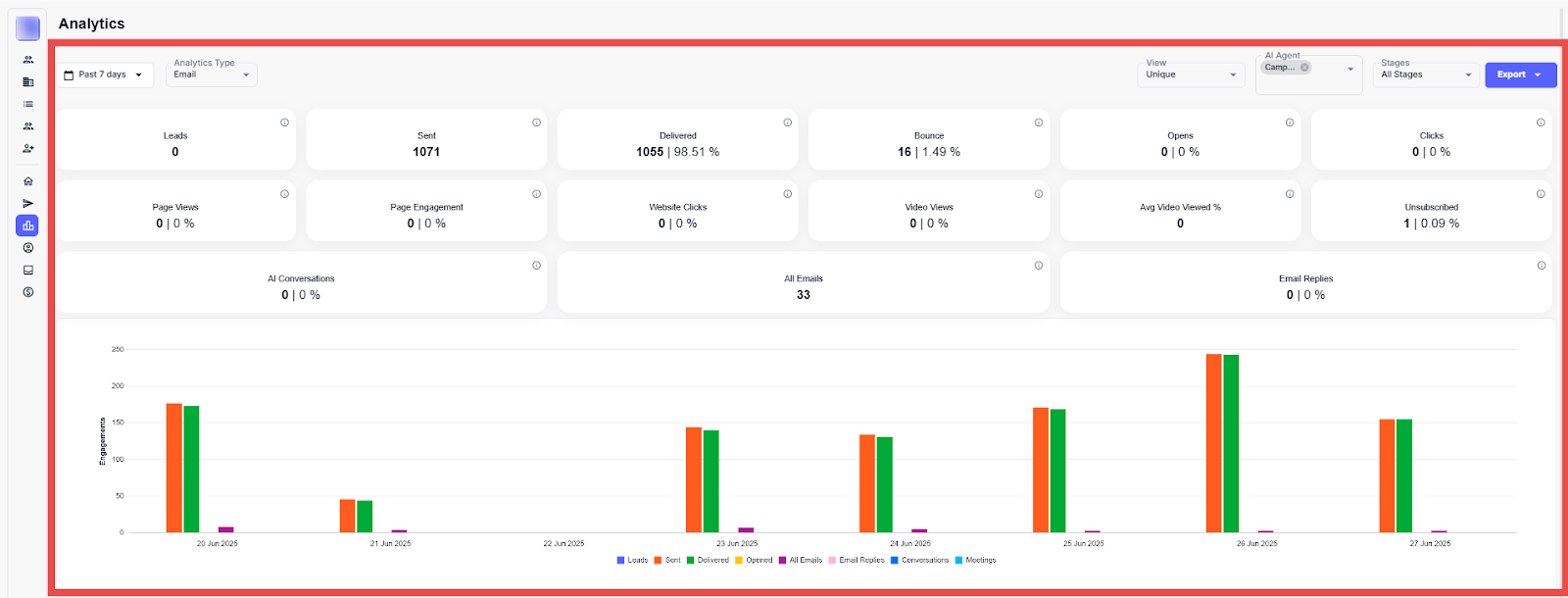Click the list icon in the sidebar
The width and height of the screenshot is (1568, 598).
click(28, 104)
